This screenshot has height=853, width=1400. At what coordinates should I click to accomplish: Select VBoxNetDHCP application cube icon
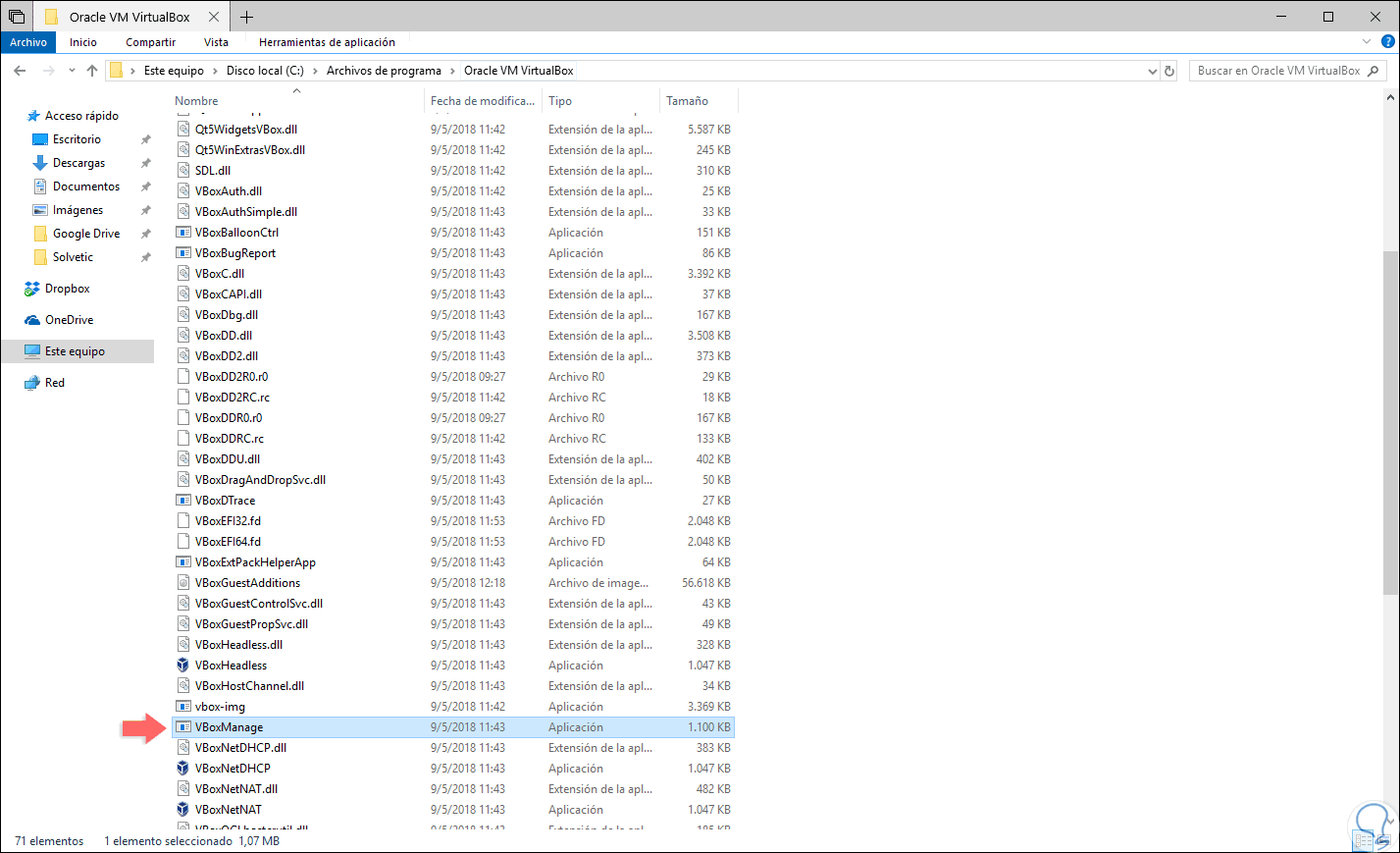click(x=182, y=769)
